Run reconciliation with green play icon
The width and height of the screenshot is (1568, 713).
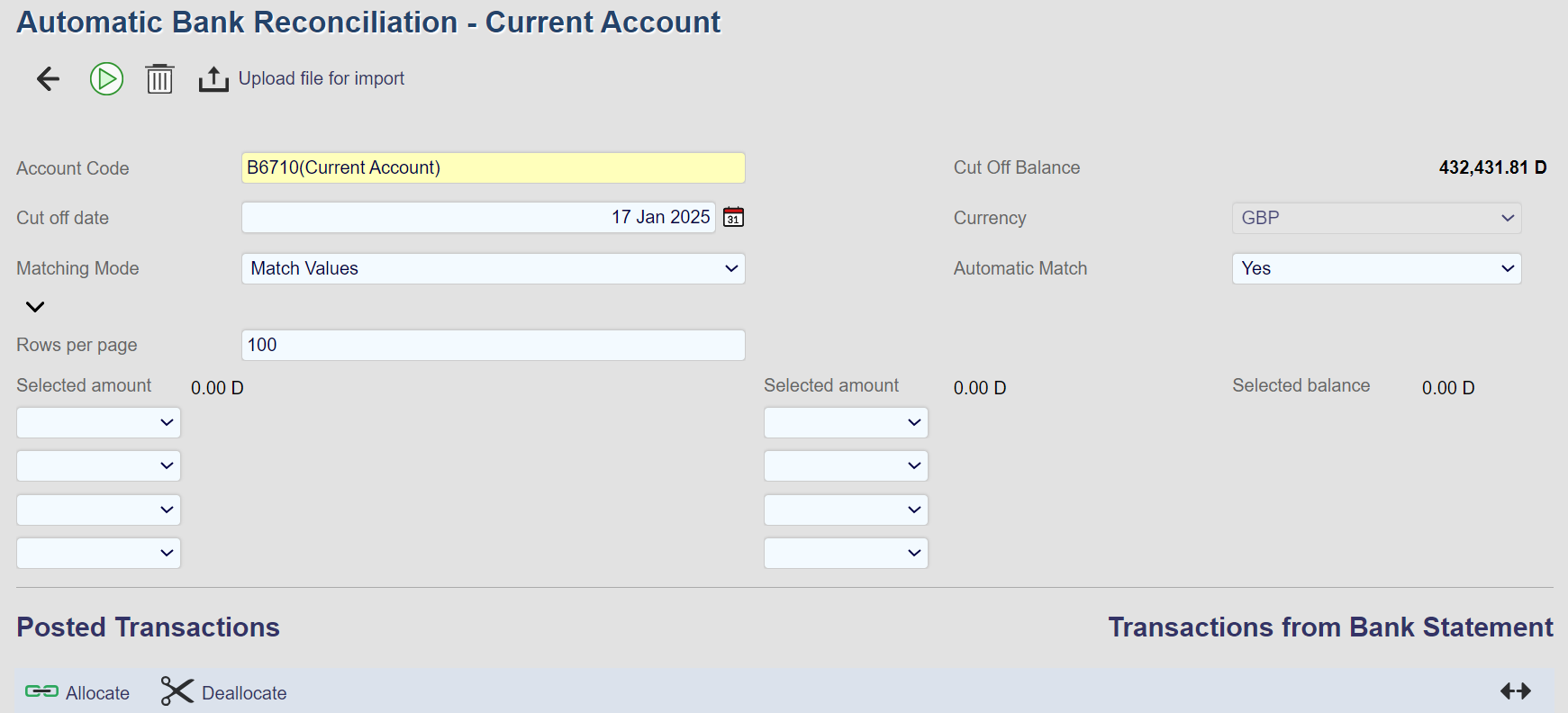[106, 79]
